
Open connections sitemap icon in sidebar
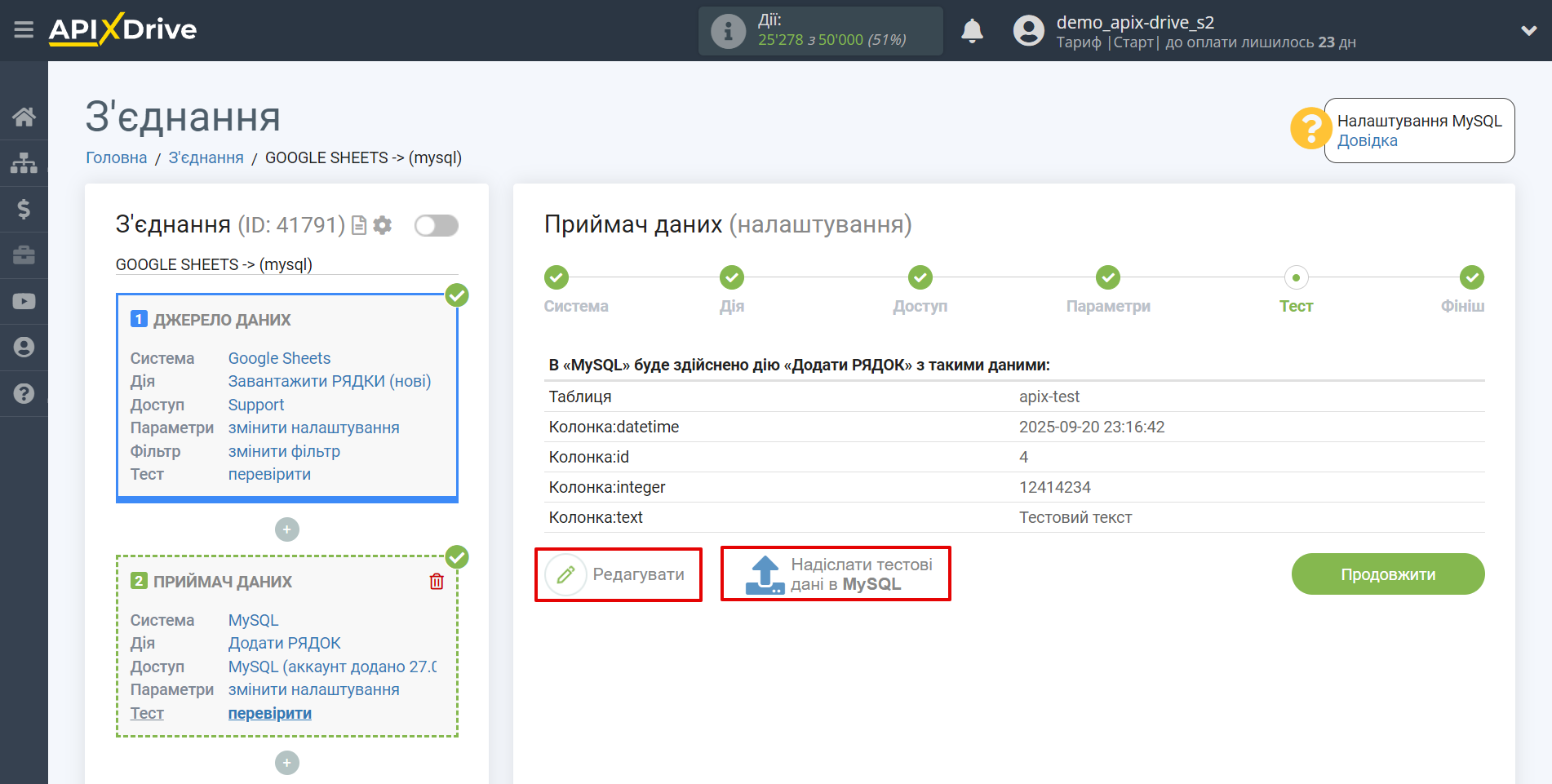[x=24, y=163]
